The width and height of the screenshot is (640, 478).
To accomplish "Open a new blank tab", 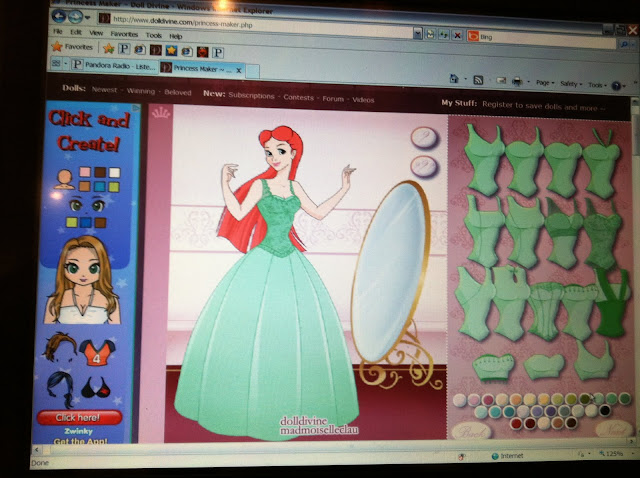I will pyautogui.click(x=252, y=71).
